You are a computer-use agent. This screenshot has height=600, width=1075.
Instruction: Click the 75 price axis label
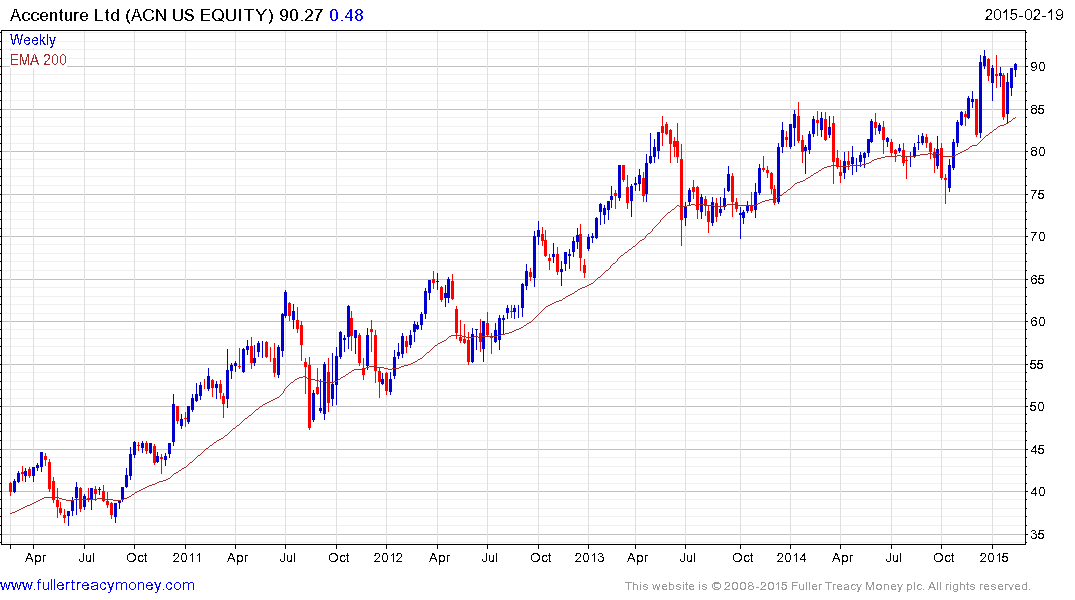pos(1038,195)
